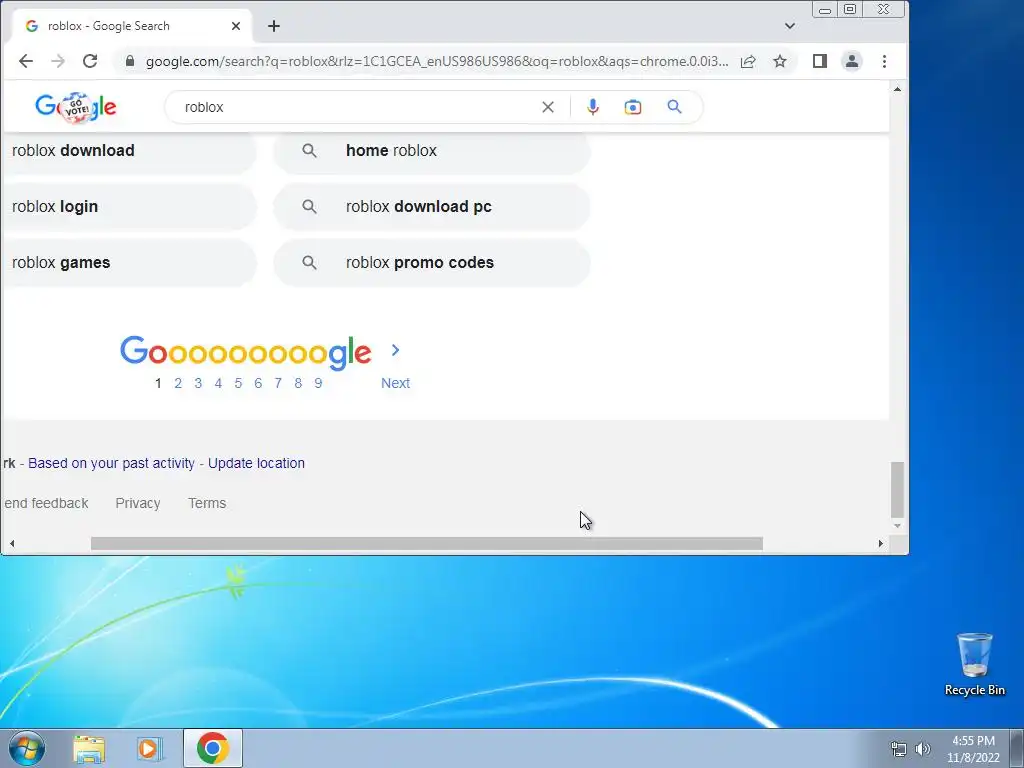Click the padlock site info icon

(129, 61)
